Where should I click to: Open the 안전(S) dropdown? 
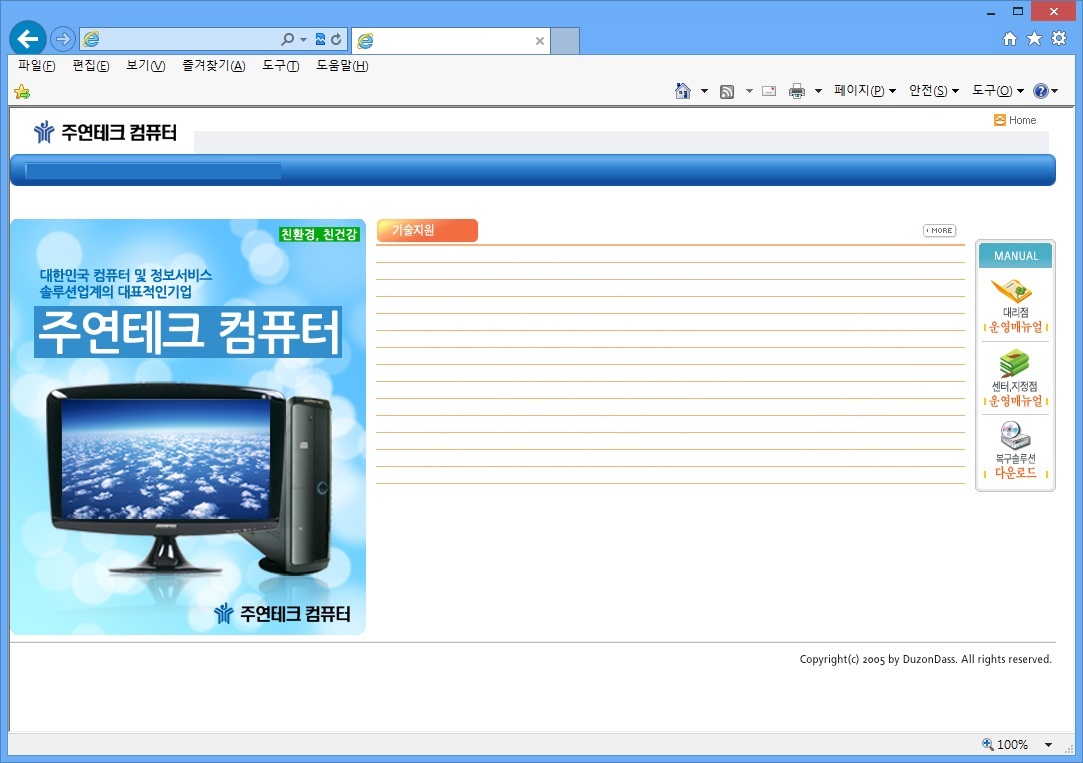[x=934, y=90]
